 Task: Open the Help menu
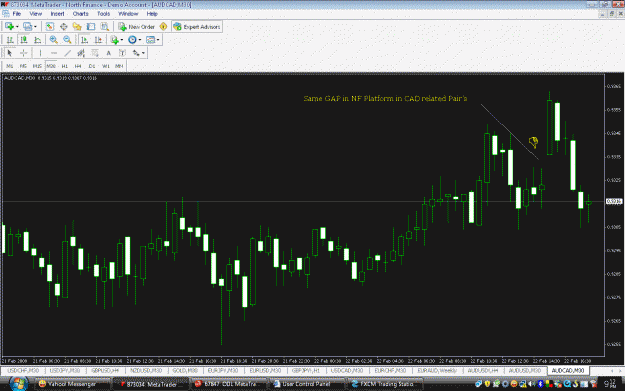pyautogui.click(x=152, y=14)
